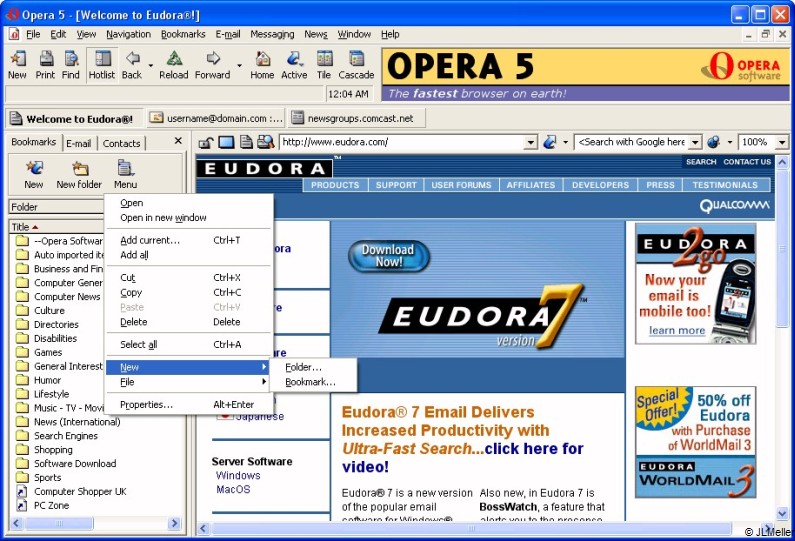Choose Add current... from context menu
The image size is (795, 541).
(x=188, y=240)
